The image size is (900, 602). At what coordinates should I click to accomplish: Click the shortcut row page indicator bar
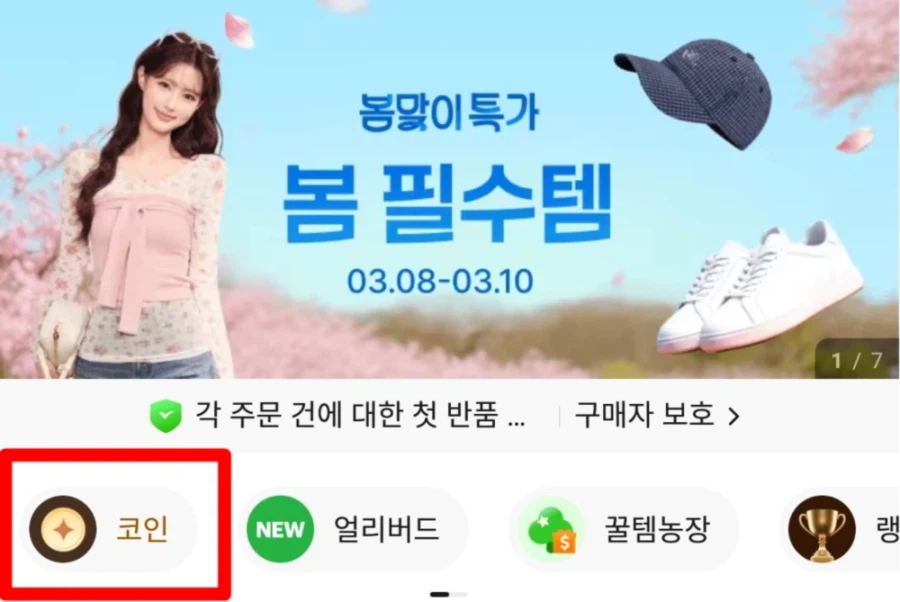[x=449, y=594]
